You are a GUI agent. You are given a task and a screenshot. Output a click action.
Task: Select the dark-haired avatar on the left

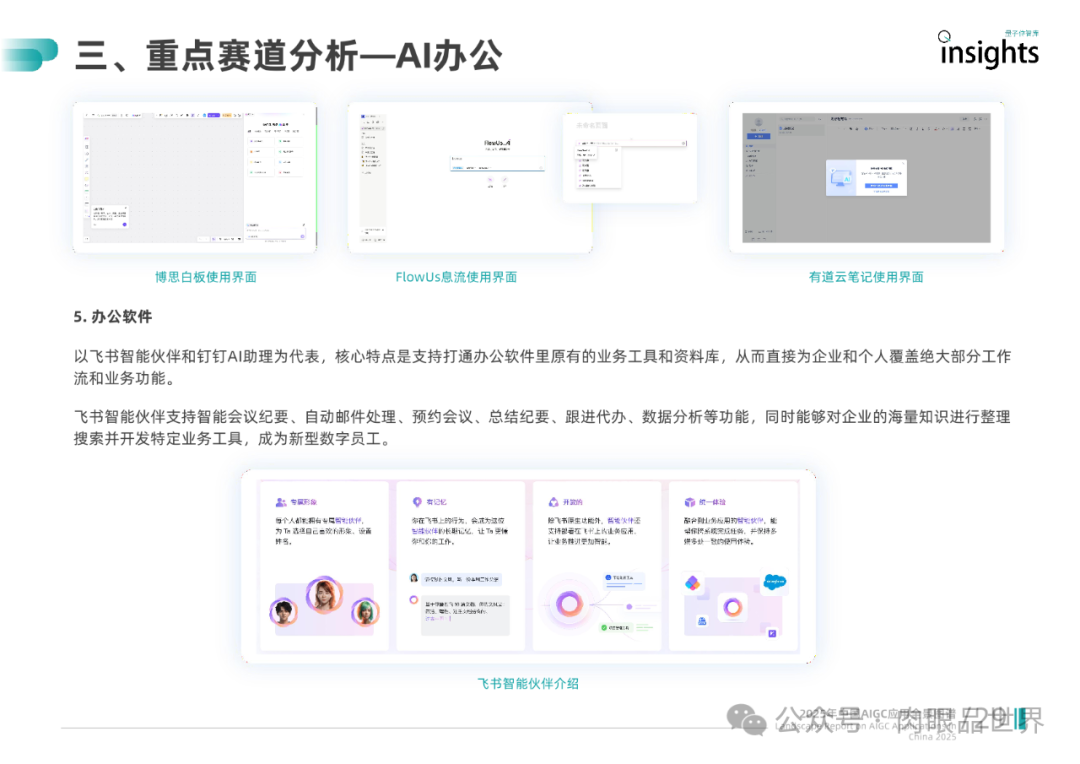pos(283,611)
